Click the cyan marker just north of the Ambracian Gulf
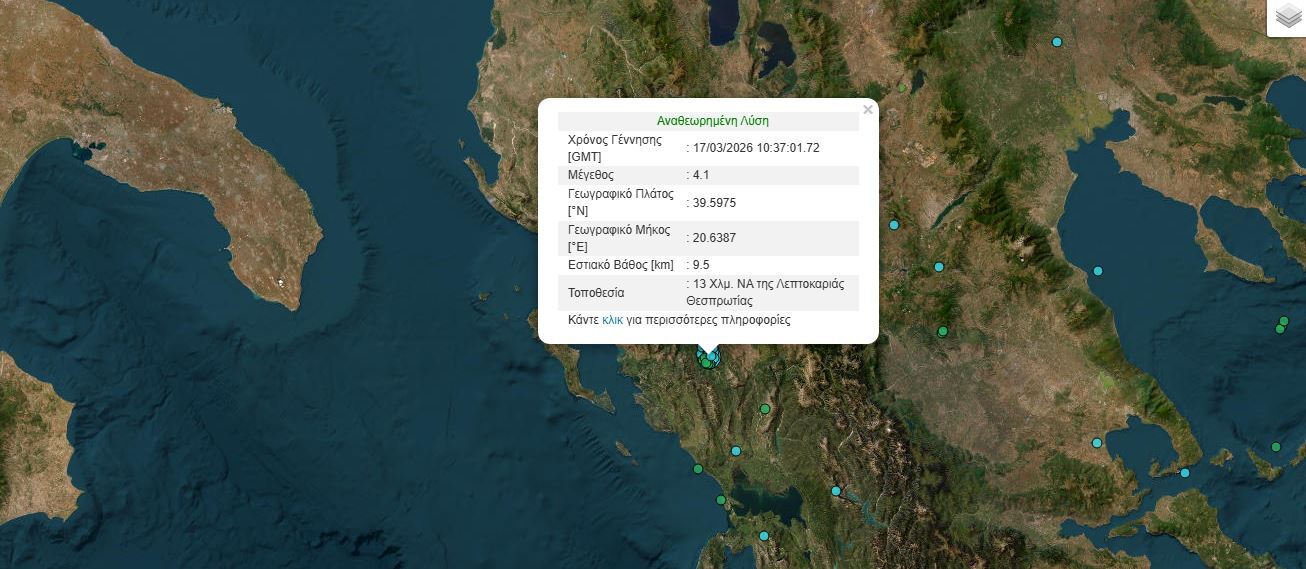This screenshot has height=569, width=1306. coord(736,451)
